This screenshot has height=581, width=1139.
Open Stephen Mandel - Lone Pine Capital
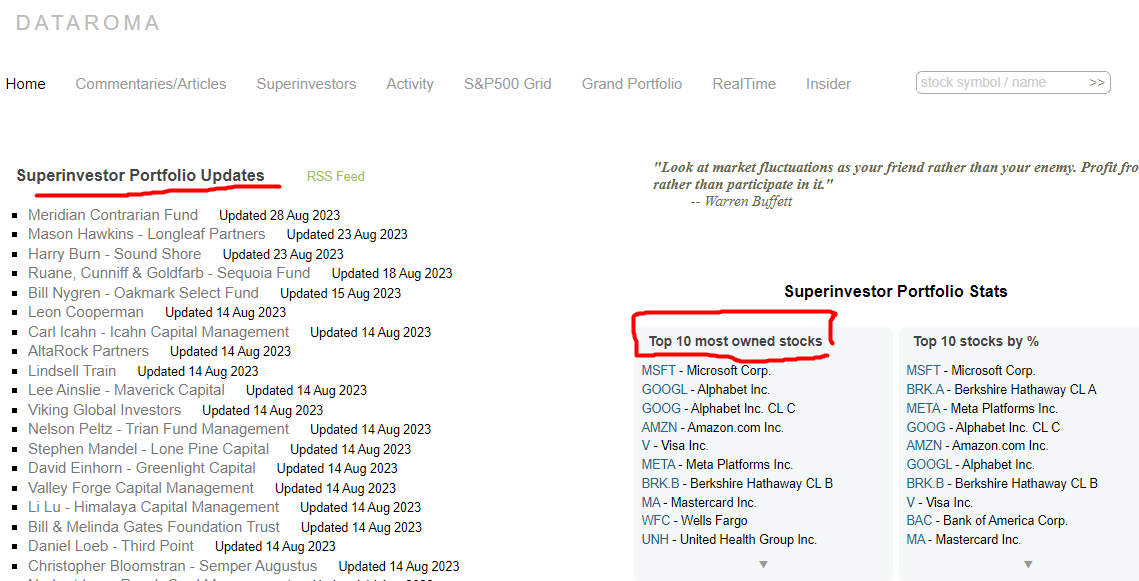pos(148,449)
